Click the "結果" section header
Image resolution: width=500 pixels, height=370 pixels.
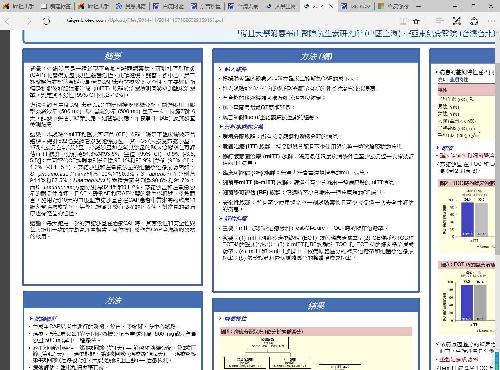point(316,305)
